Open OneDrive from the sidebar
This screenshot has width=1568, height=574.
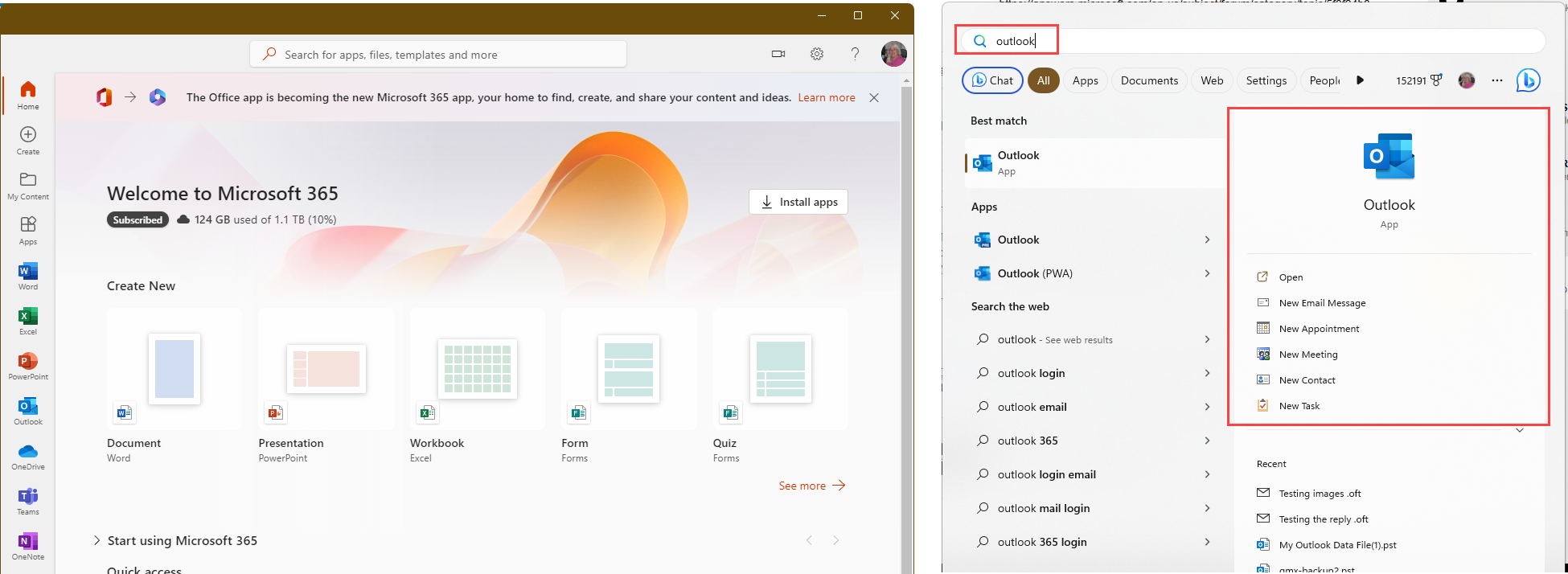(x=28, y=455)
